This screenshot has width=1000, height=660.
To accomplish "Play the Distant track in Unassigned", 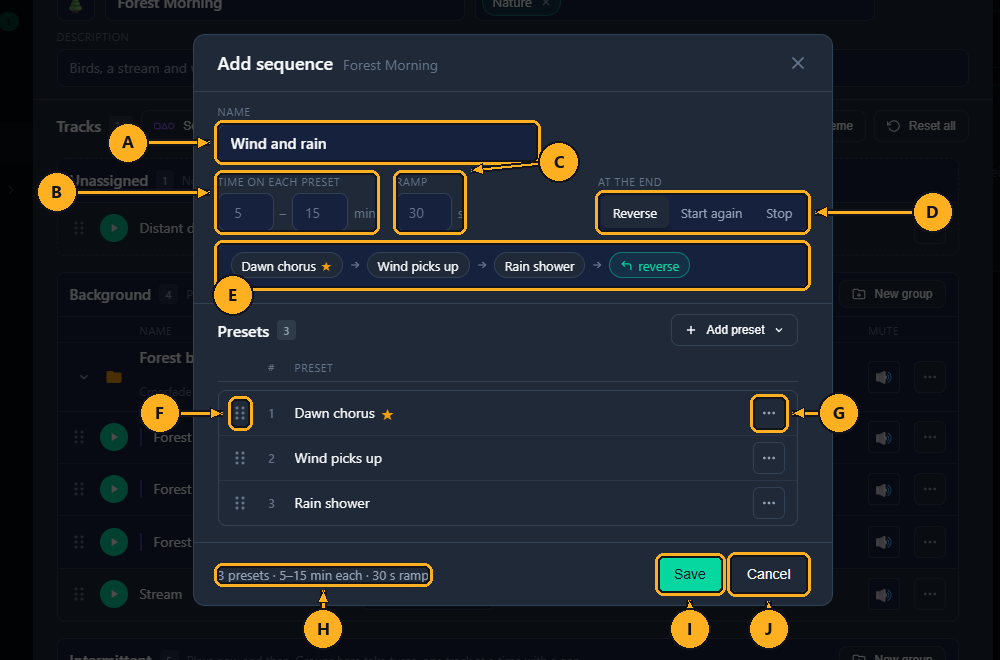I will tap(114, 228).
